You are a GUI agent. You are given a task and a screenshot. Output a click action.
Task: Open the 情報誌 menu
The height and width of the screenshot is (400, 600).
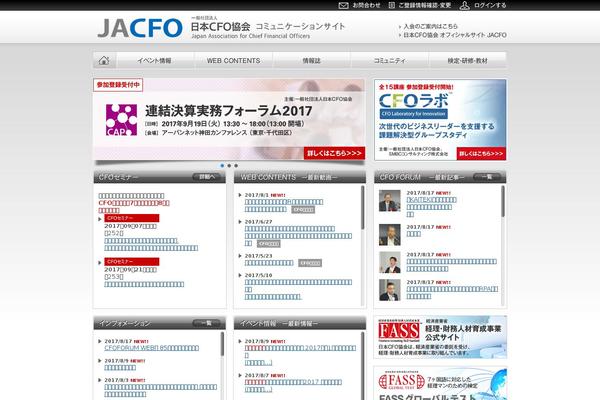(311, 60)
